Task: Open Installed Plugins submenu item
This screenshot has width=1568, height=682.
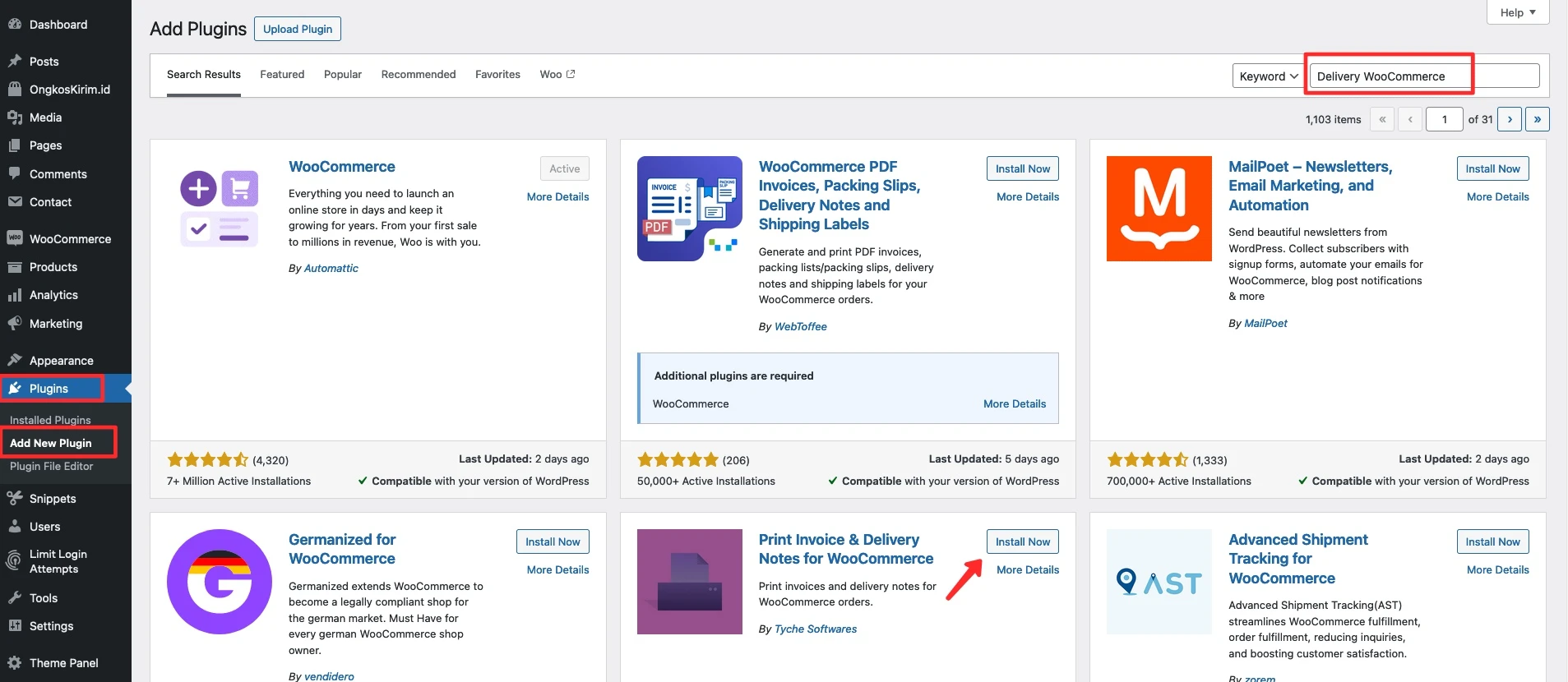Action: tap(50, 420)
